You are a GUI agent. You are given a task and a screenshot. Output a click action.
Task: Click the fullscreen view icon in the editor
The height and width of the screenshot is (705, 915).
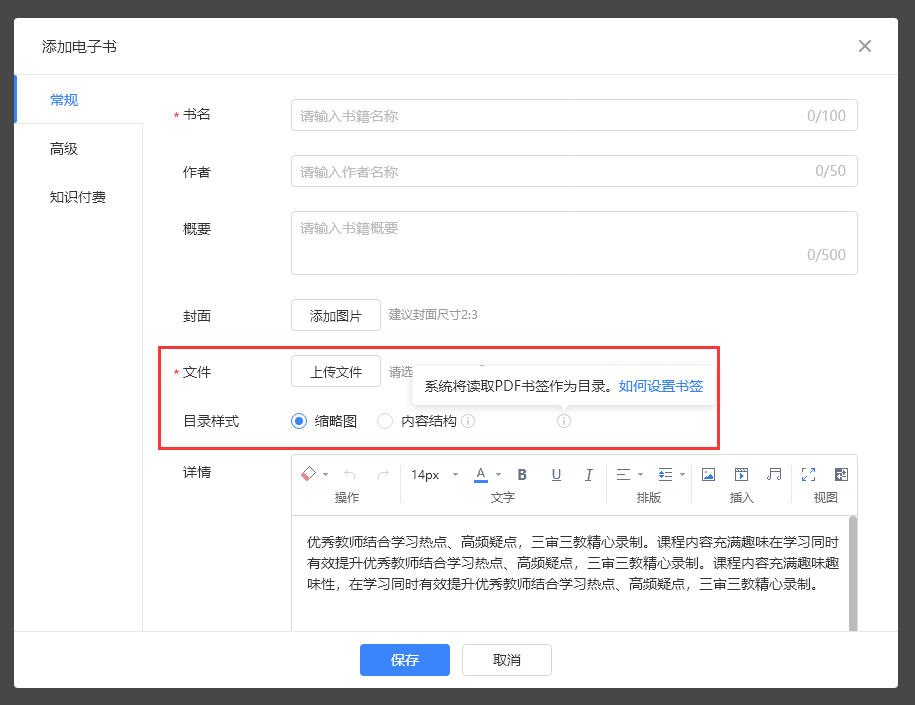tap(807, 474)
